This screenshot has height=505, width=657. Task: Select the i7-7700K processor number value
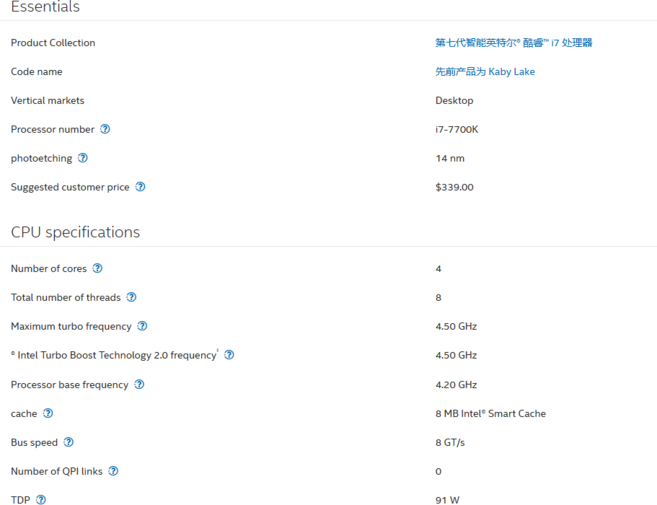point(457,129)
